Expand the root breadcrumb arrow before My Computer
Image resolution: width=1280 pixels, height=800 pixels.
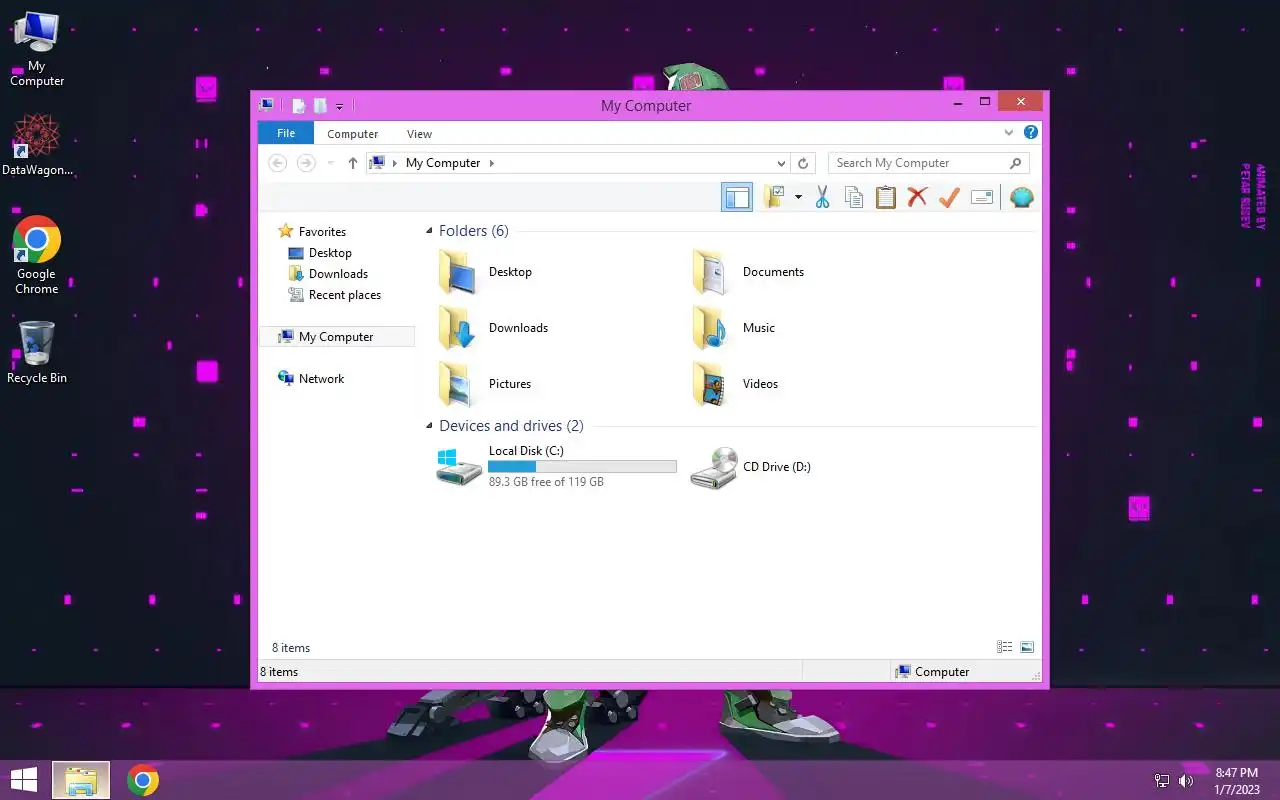pyautogui.click(x=395, y=163)
